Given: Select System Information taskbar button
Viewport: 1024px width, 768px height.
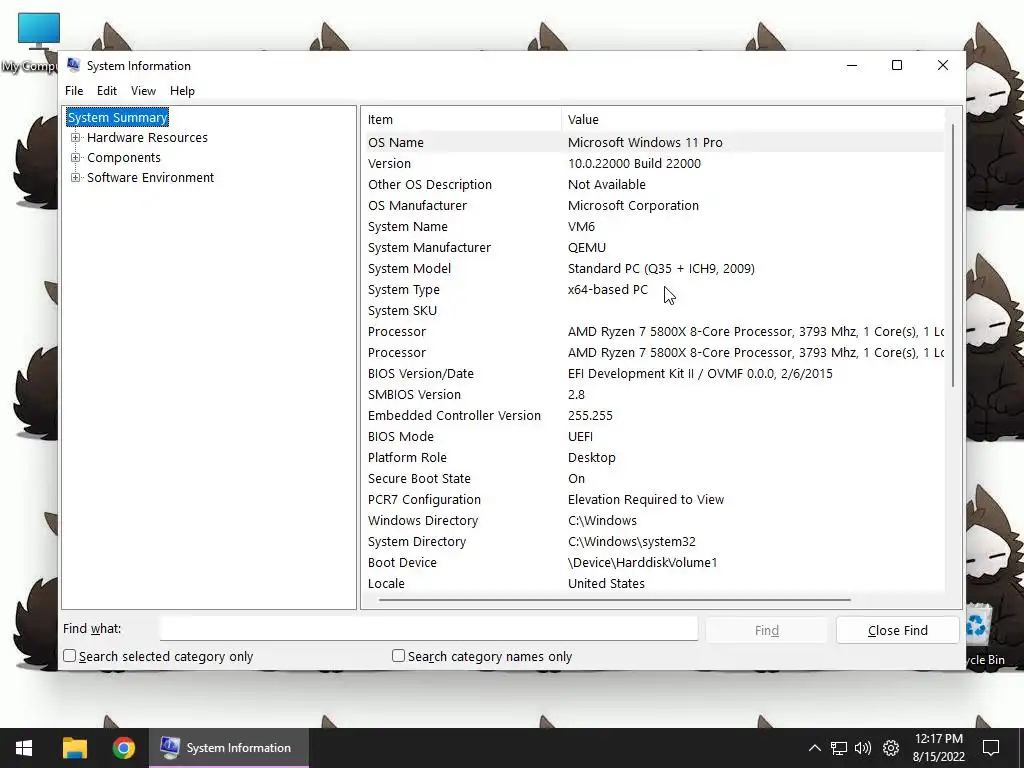Looking at the screenshot, I should 229,748.
